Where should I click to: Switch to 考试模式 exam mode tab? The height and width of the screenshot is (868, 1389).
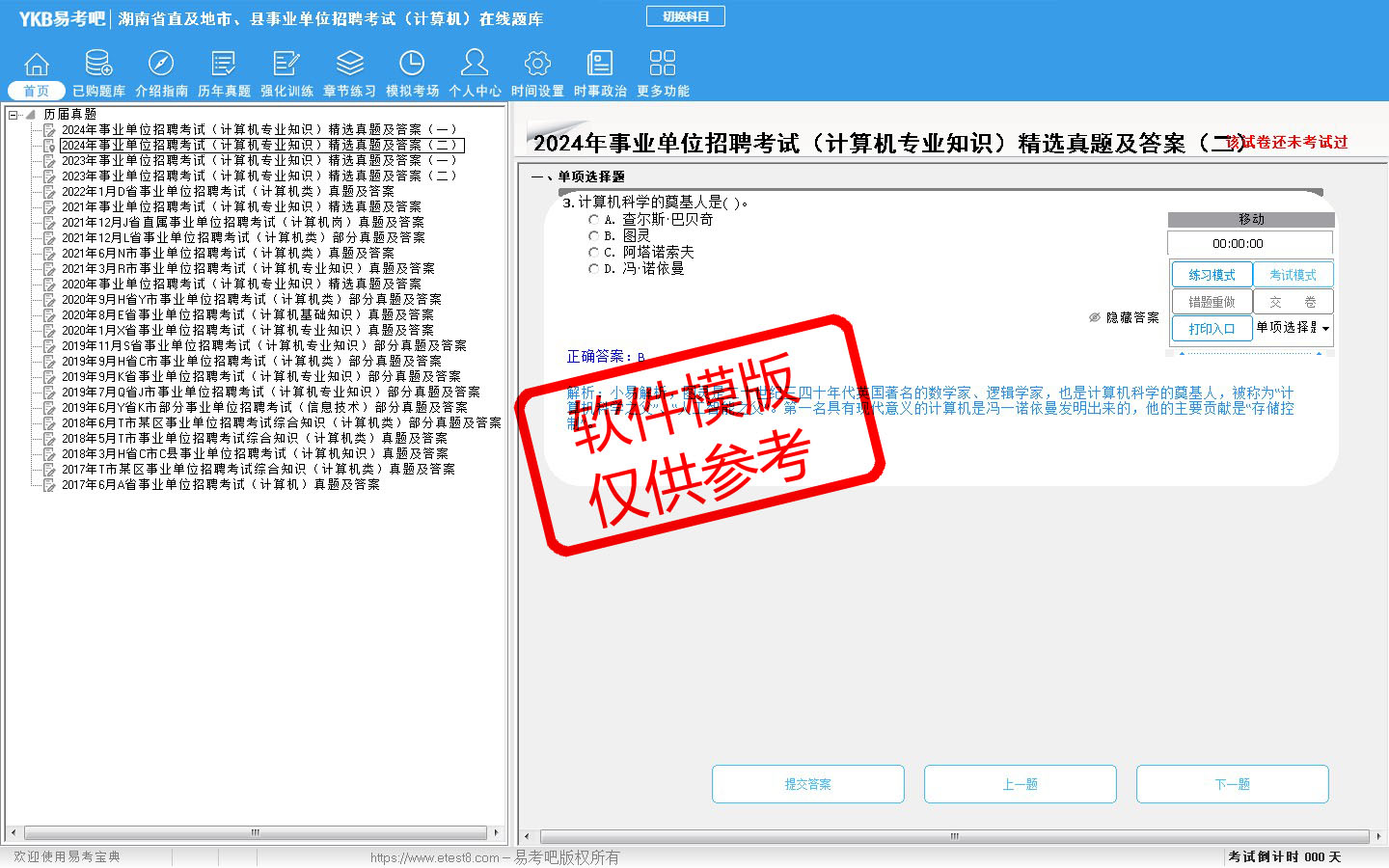coord(1293,275)
